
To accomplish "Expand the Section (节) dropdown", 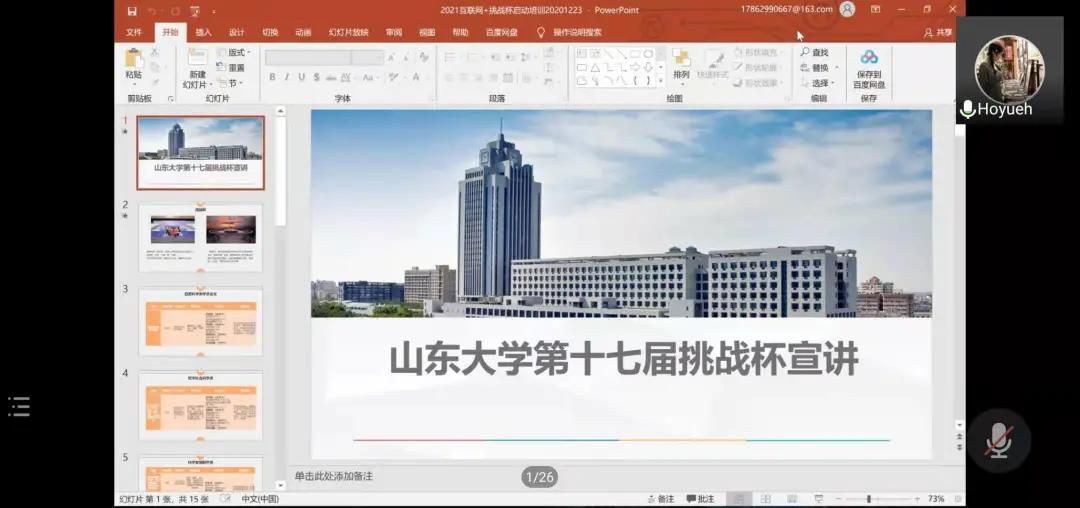I will click(x=232, y=83).
